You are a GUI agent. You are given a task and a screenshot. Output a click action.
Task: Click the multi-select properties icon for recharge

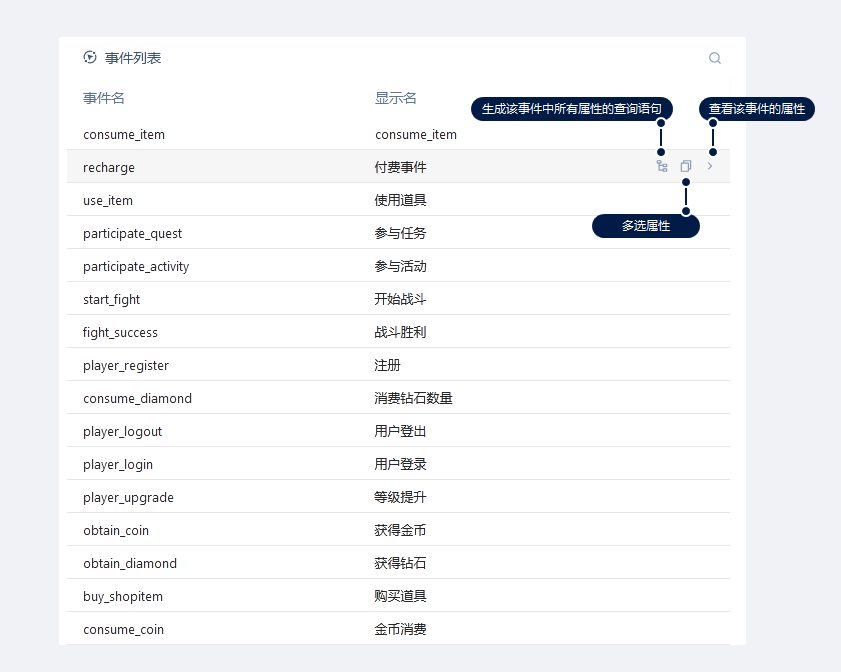[x=686, y=167]
